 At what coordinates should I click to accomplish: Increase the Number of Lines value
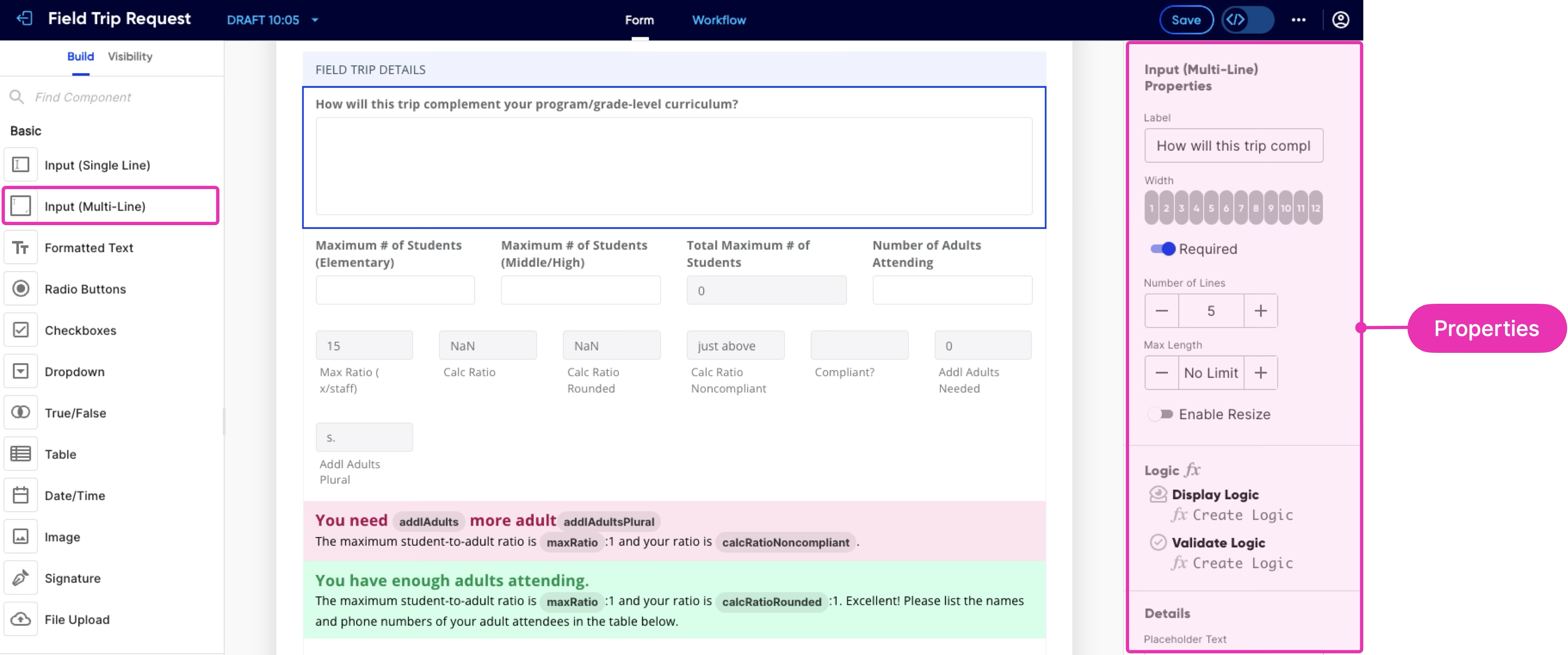(x=1260, y=310)
